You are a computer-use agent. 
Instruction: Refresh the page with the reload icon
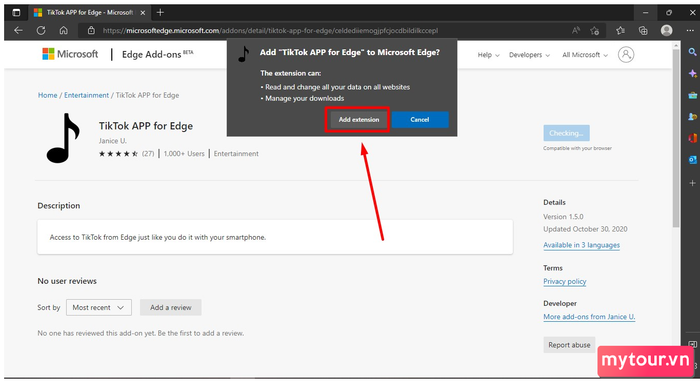tap(41, 30)
